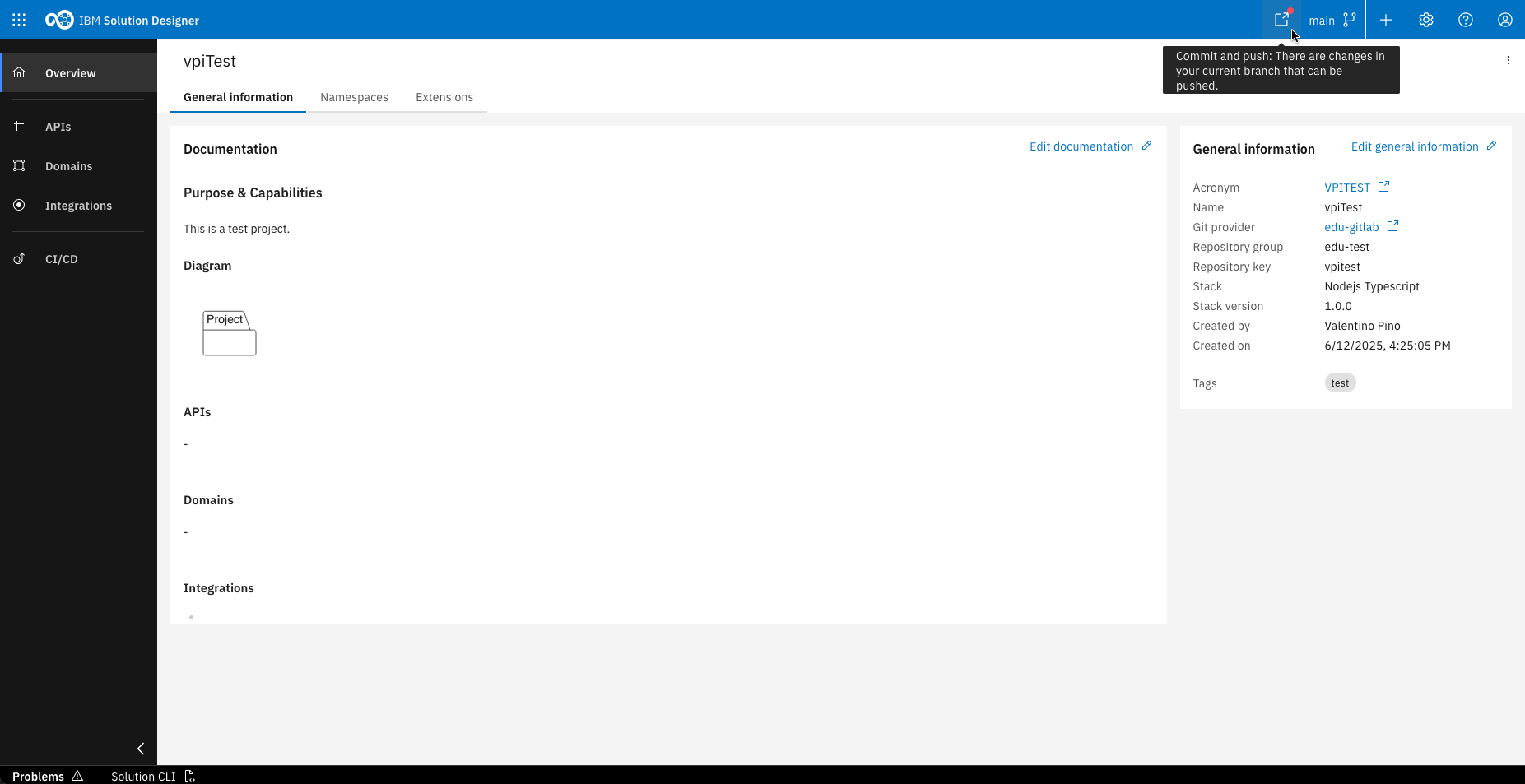Viewport: 1525px width, 784px height.
Task: Click Edit documentation
Action: 1081,146
